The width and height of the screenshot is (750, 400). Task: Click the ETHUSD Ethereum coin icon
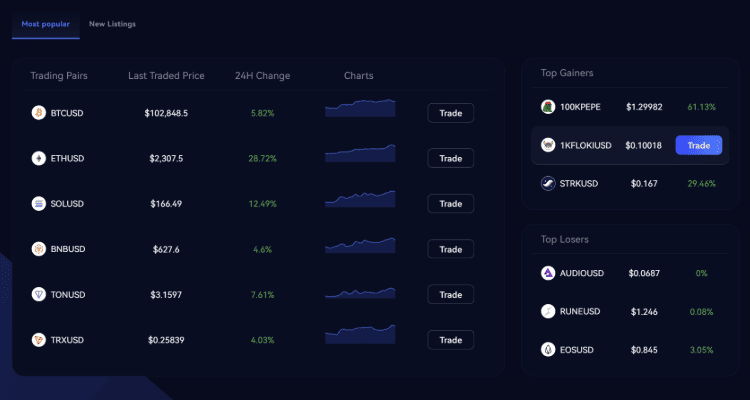pyautogui.click(x=39, y=158)
